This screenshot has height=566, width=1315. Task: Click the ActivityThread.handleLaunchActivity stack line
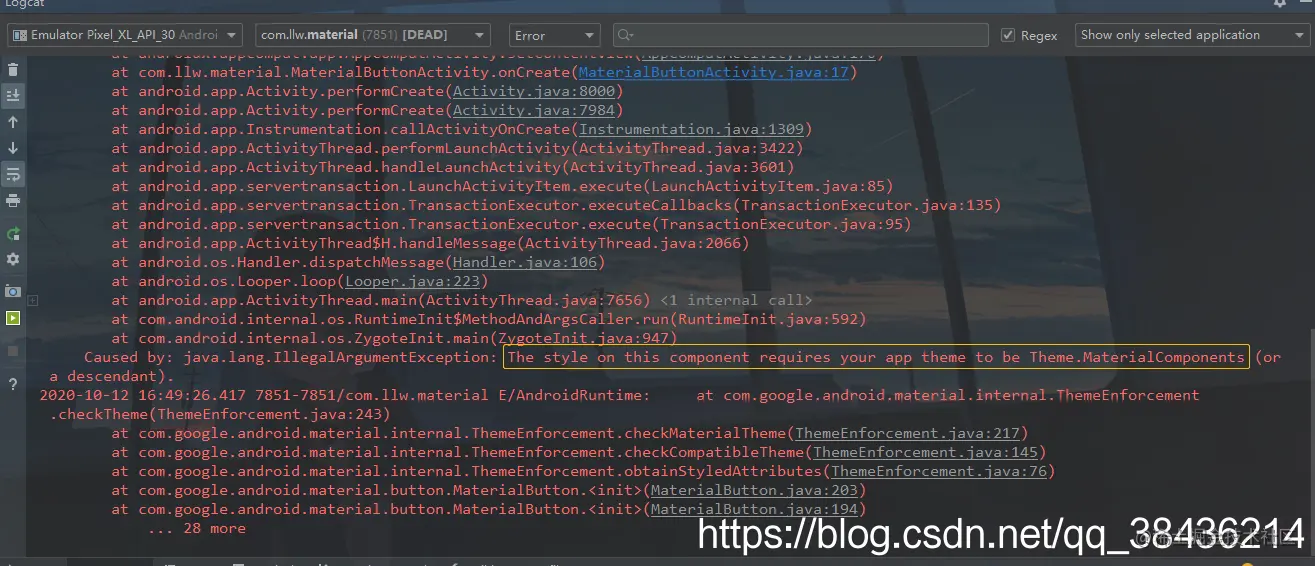point(453,167)
